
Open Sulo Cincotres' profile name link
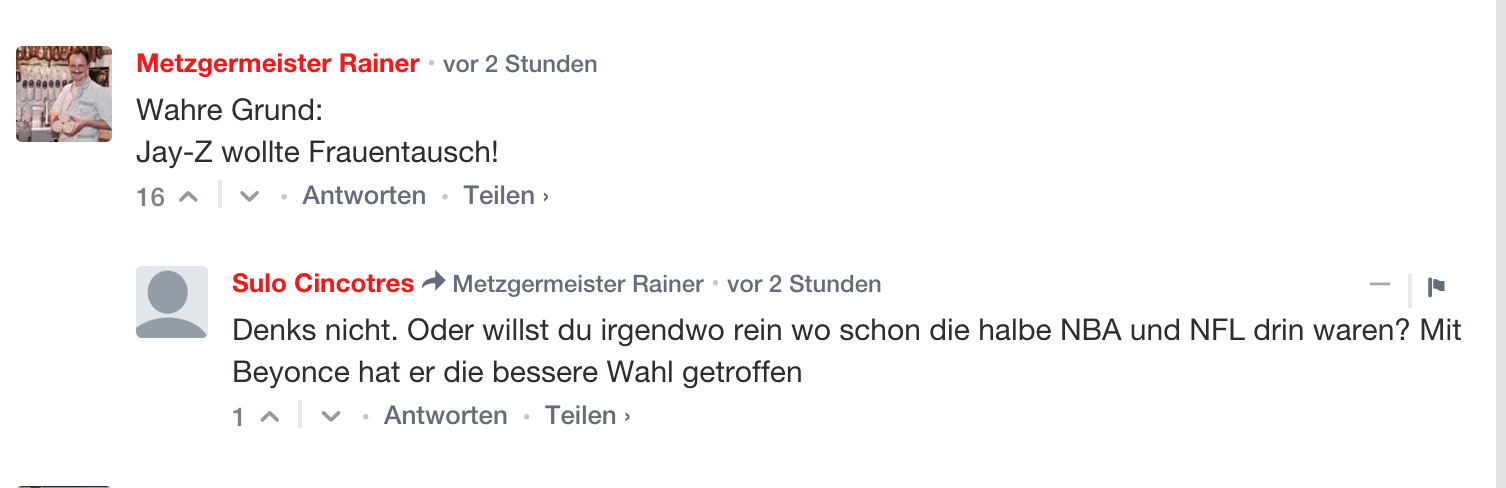coord(323,283)
